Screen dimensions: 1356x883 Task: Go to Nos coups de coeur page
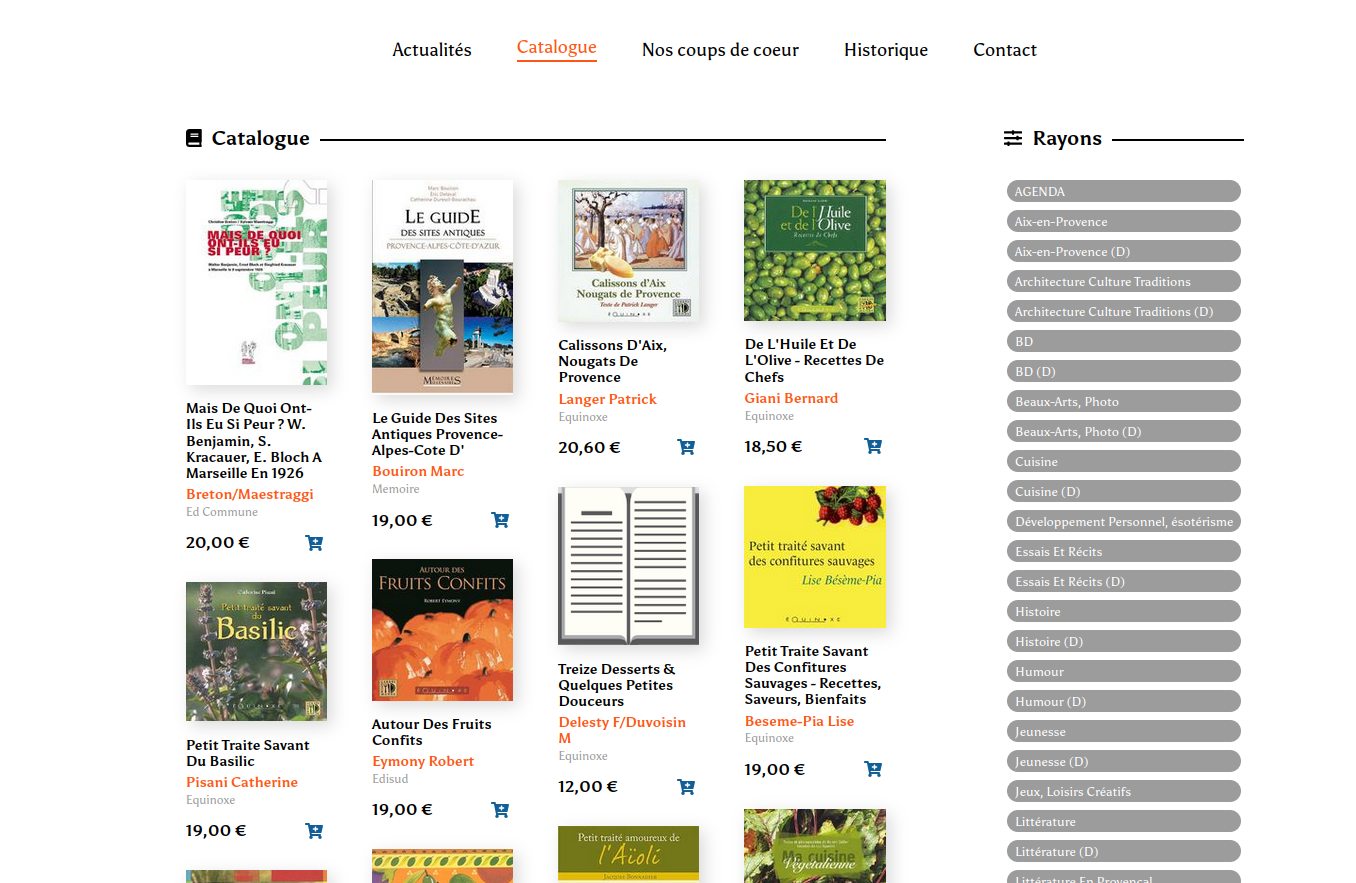[720, 50]
